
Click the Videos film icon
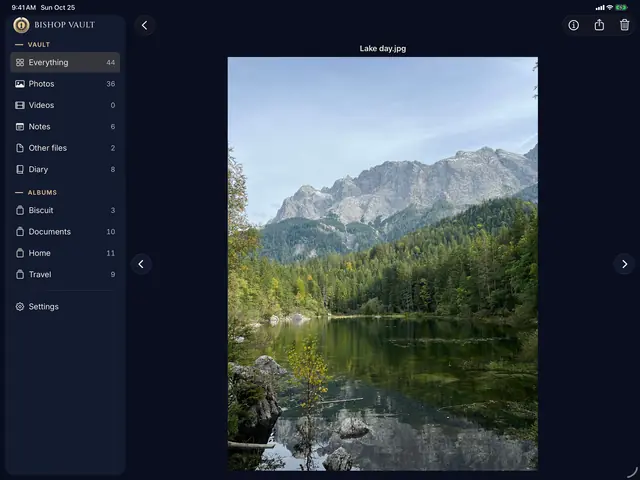pyautogui.click(x=20, y=105)
